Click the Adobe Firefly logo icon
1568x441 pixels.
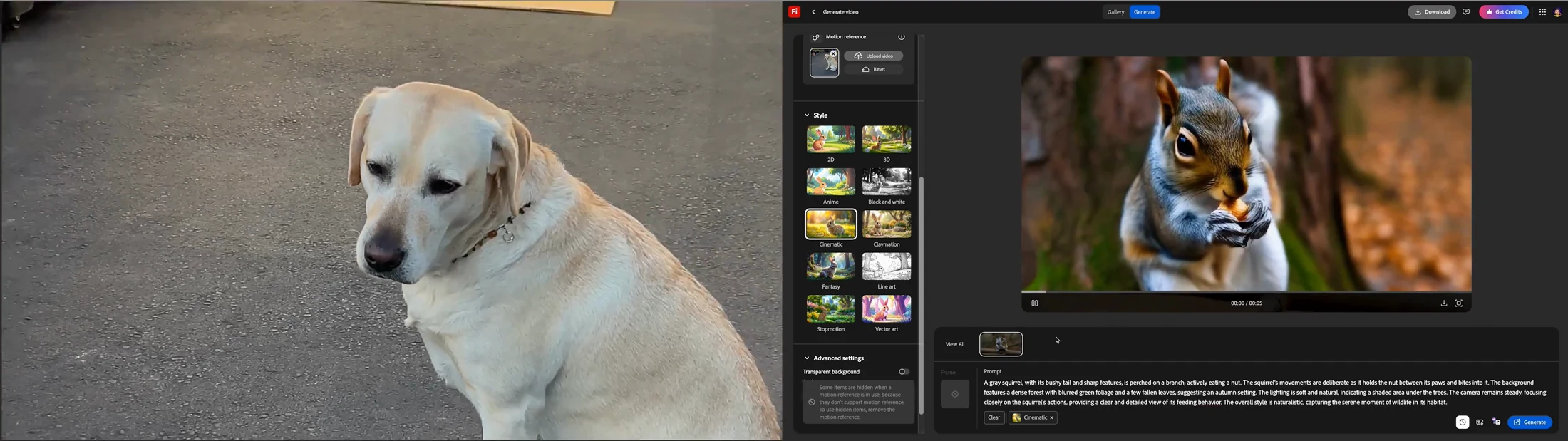(794, 11)
